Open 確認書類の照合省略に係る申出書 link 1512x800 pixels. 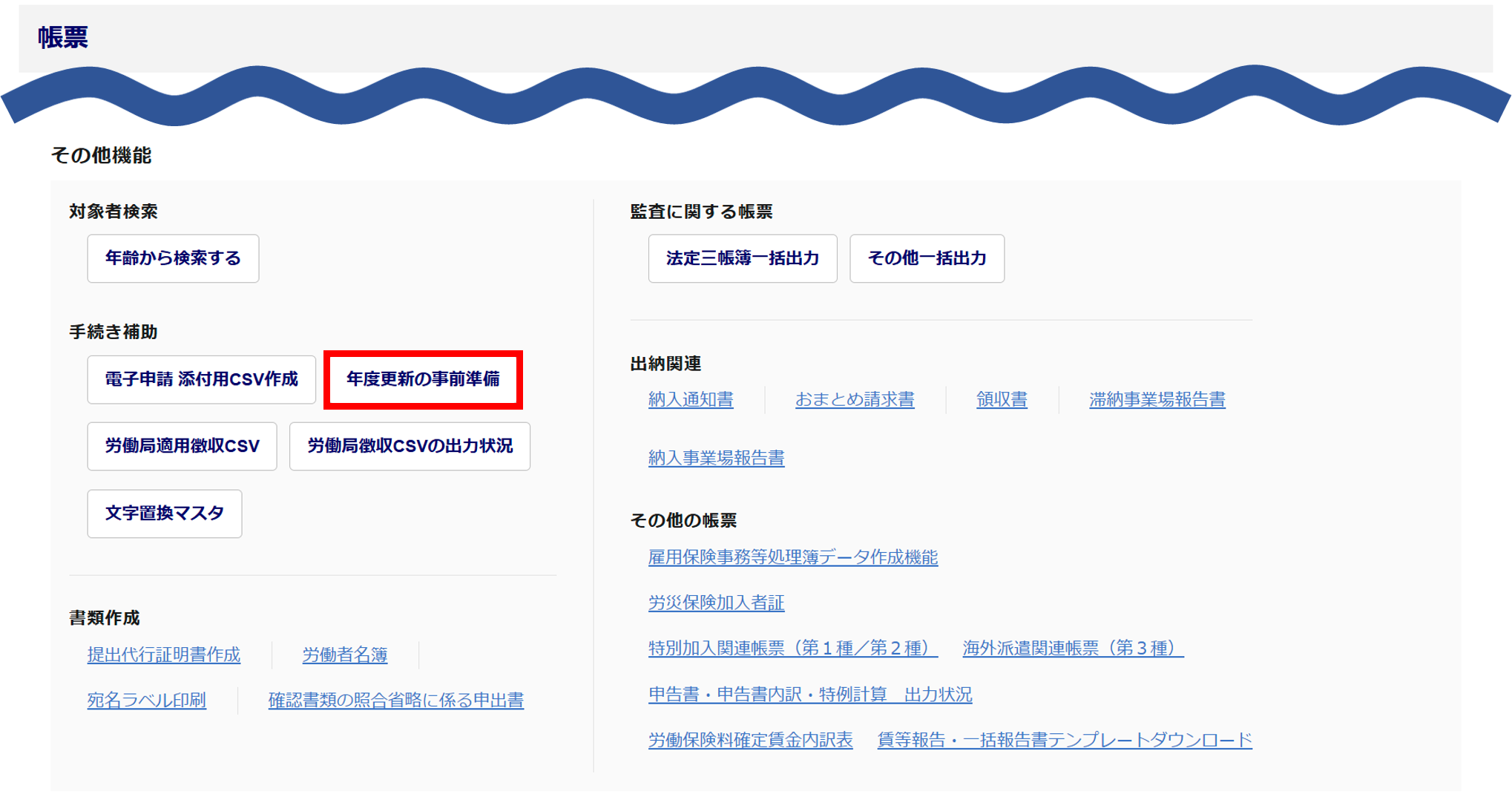396,700
